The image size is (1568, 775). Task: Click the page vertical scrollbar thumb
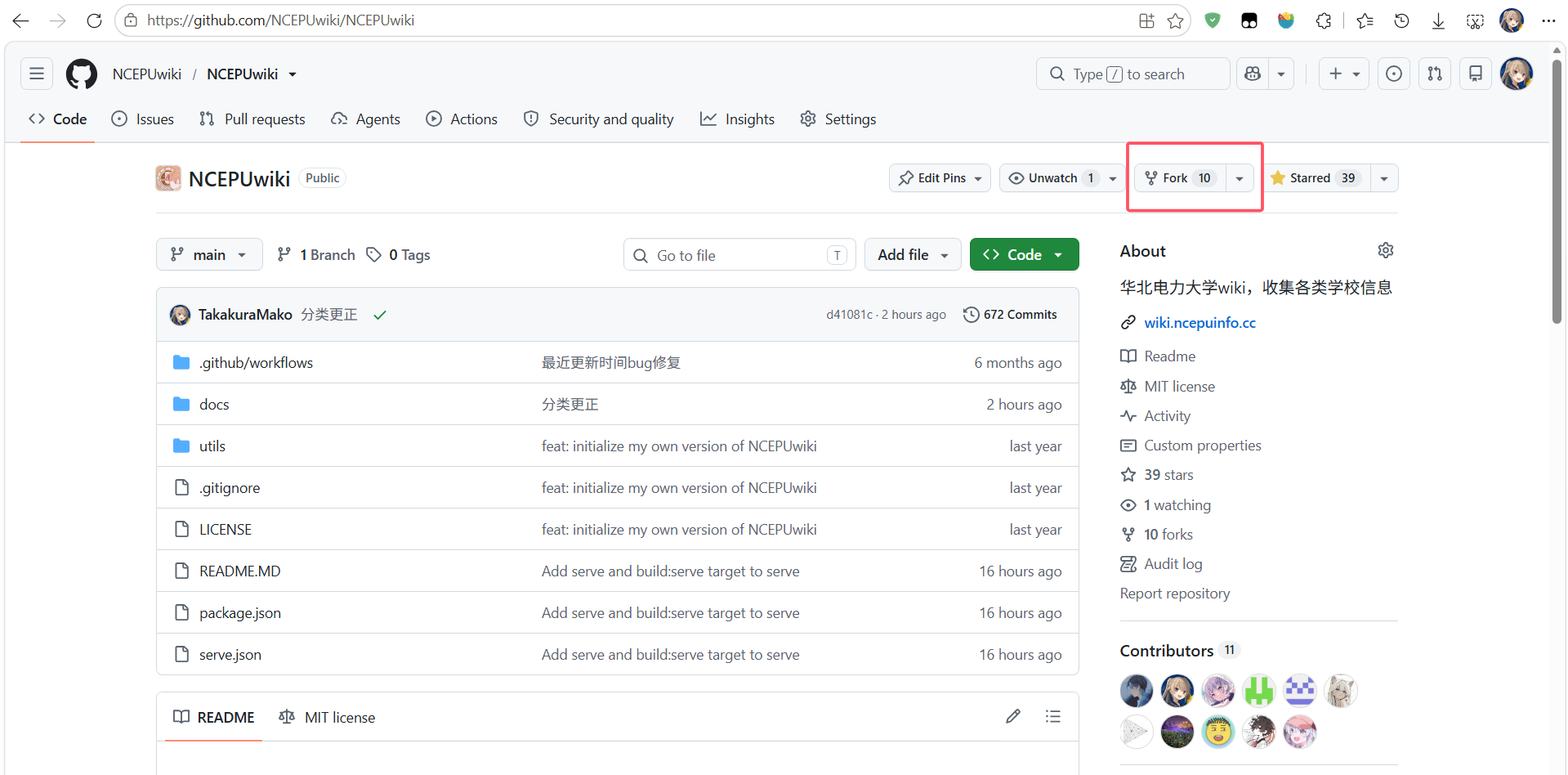pos(1557,192)
